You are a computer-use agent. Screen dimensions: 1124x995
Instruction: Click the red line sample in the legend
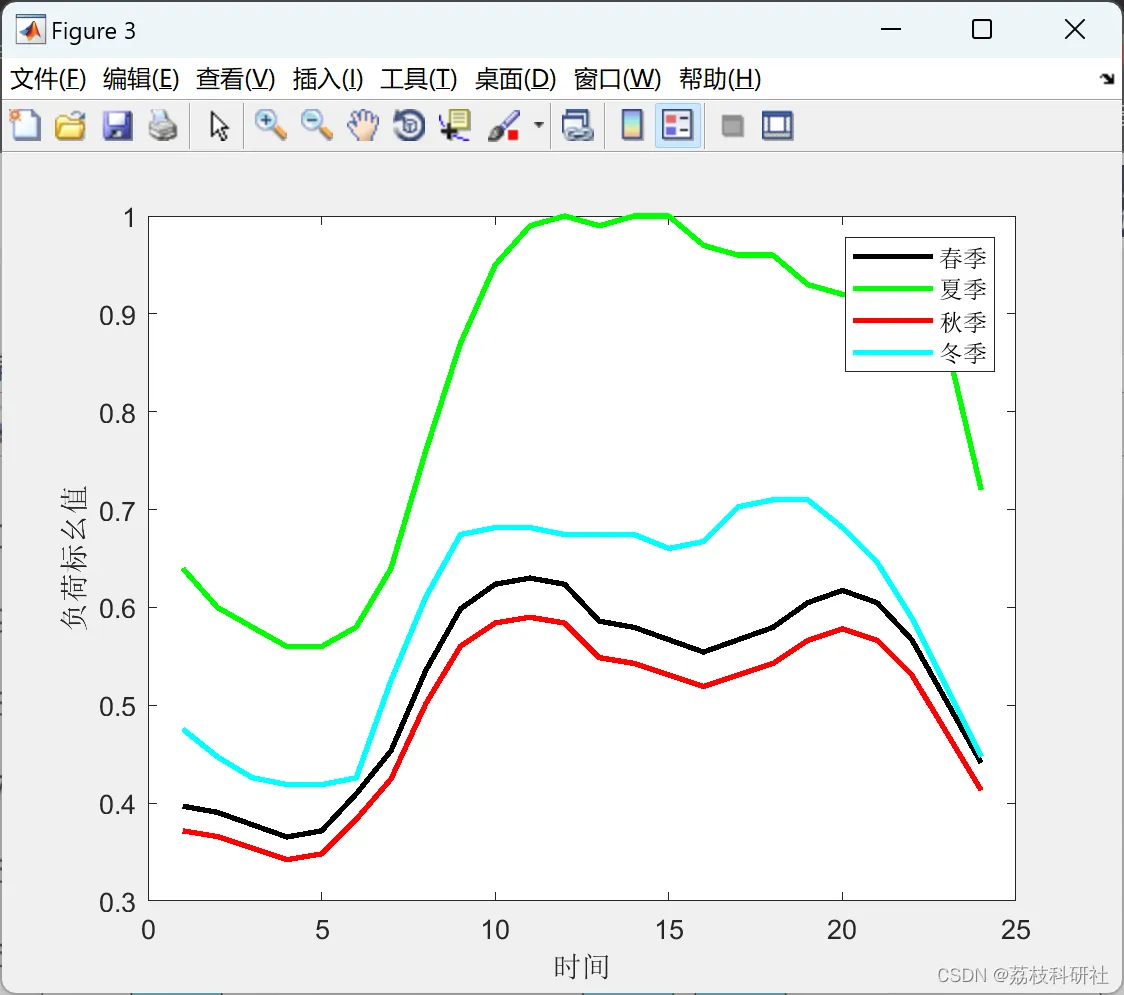[x=892, y=320]
